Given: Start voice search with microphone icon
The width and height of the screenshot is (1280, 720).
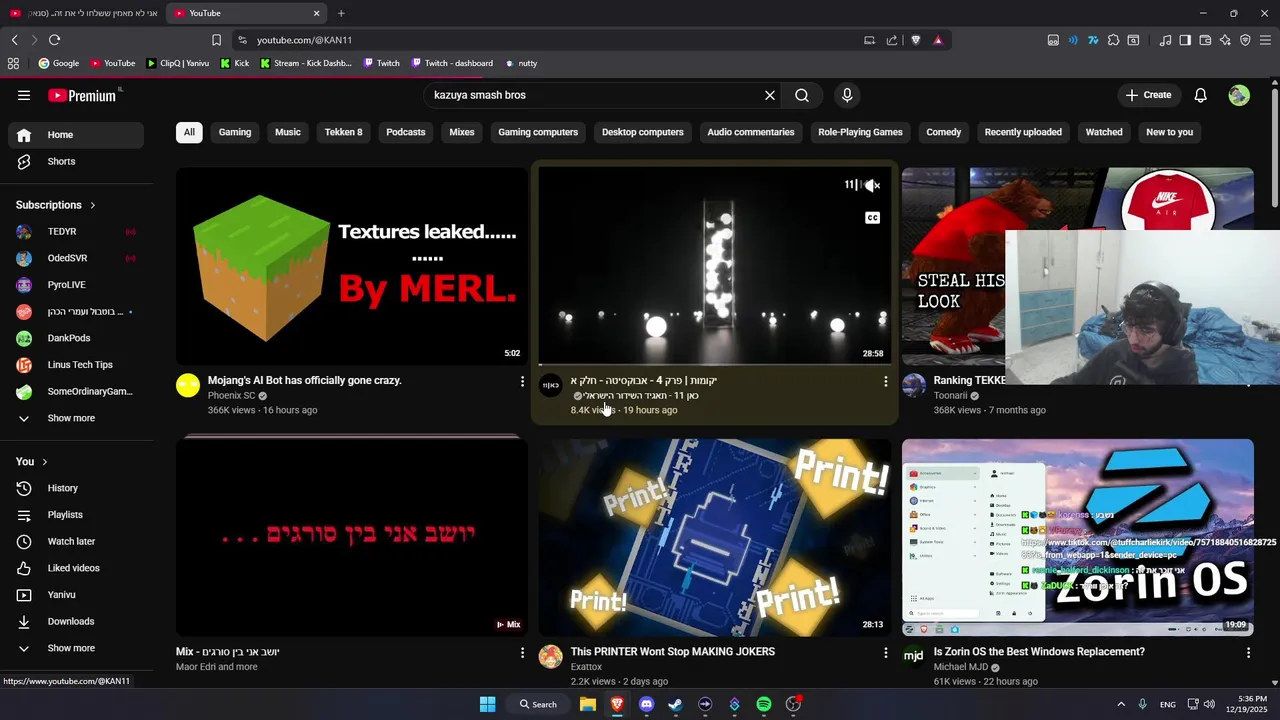Looking at the screenshot, I should point(847,95).
